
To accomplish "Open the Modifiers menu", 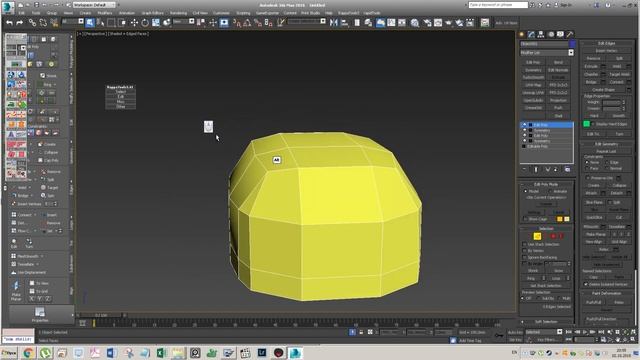I will pos(104,13).
